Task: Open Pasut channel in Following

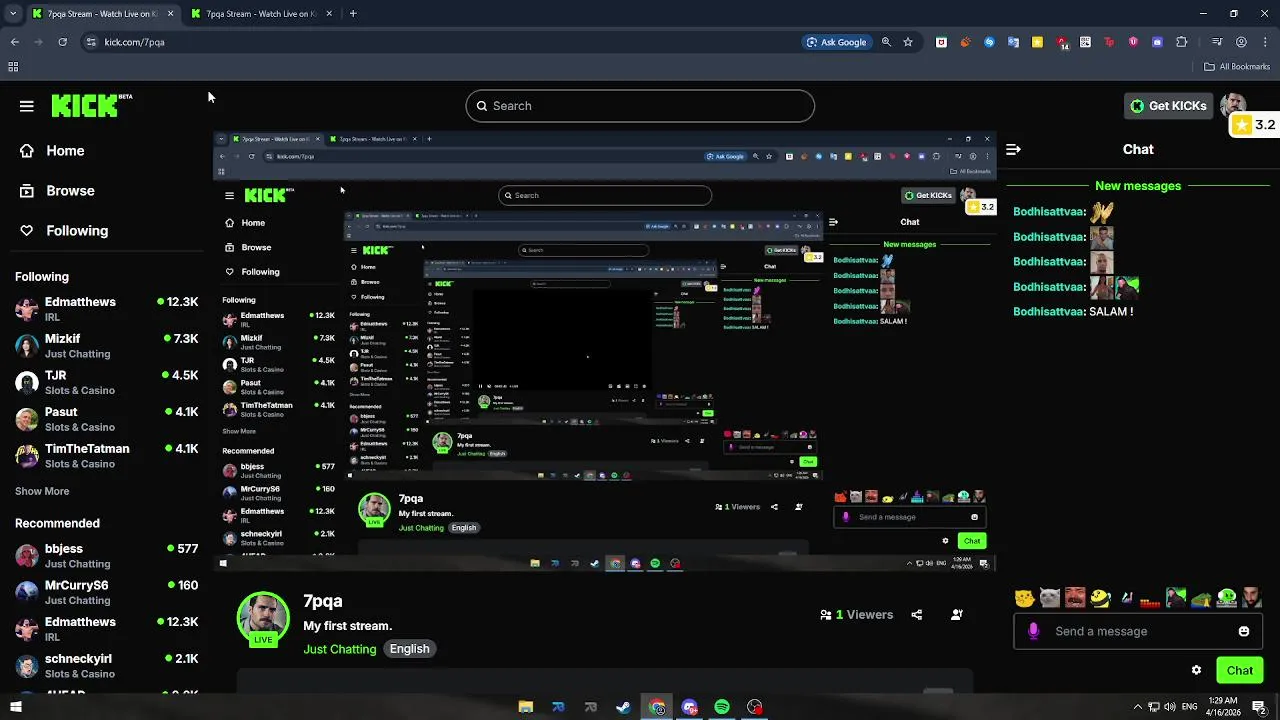Action: 106,419
